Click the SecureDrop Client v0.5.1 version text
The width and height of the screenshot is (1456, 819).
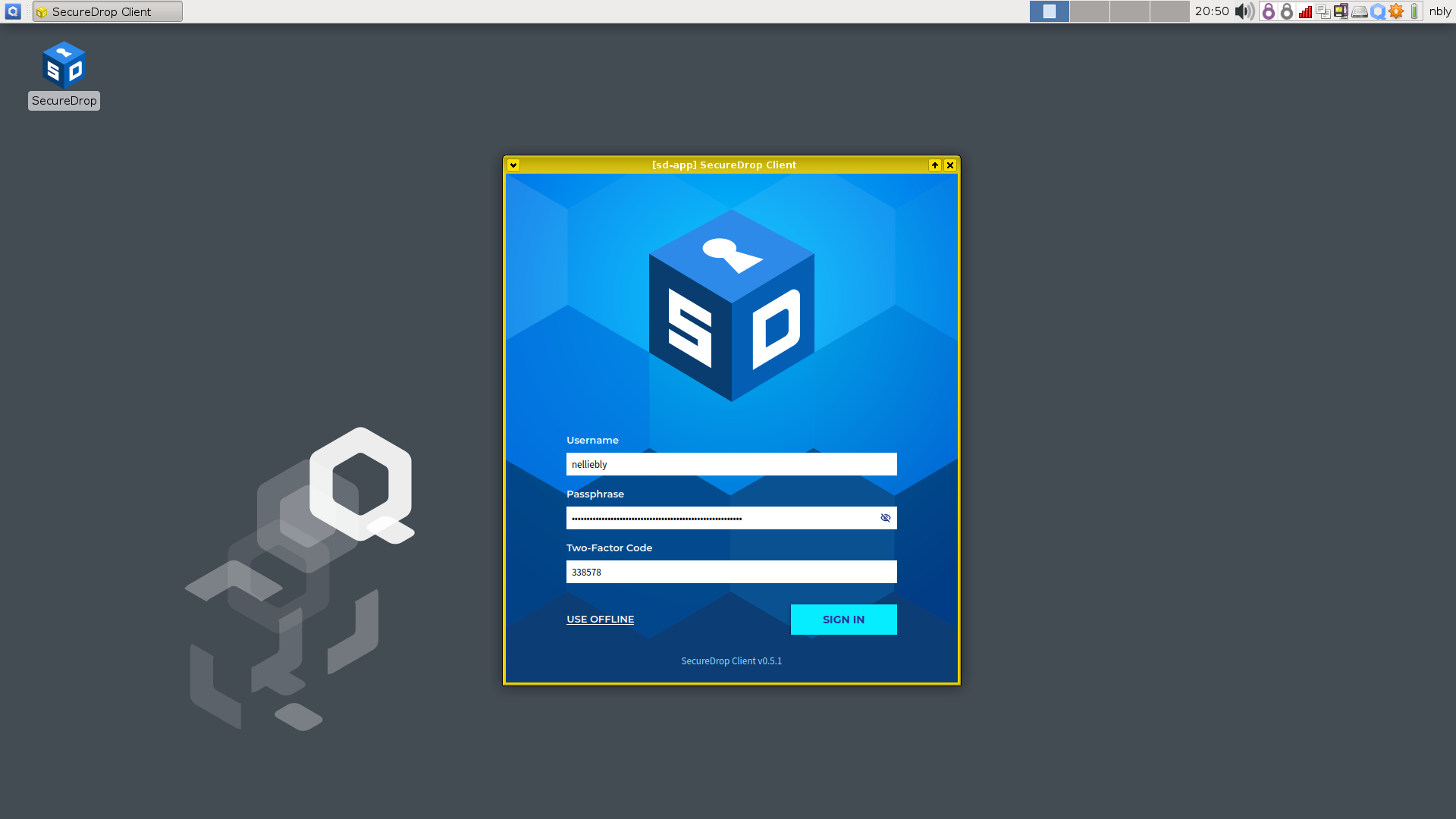[x=732, y=661]
